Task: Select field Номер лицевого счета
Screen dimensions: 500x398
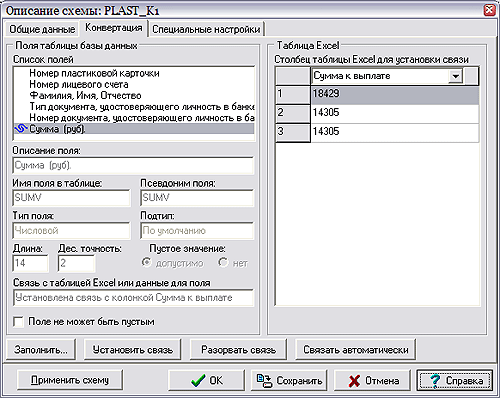Action: (134, 84)
